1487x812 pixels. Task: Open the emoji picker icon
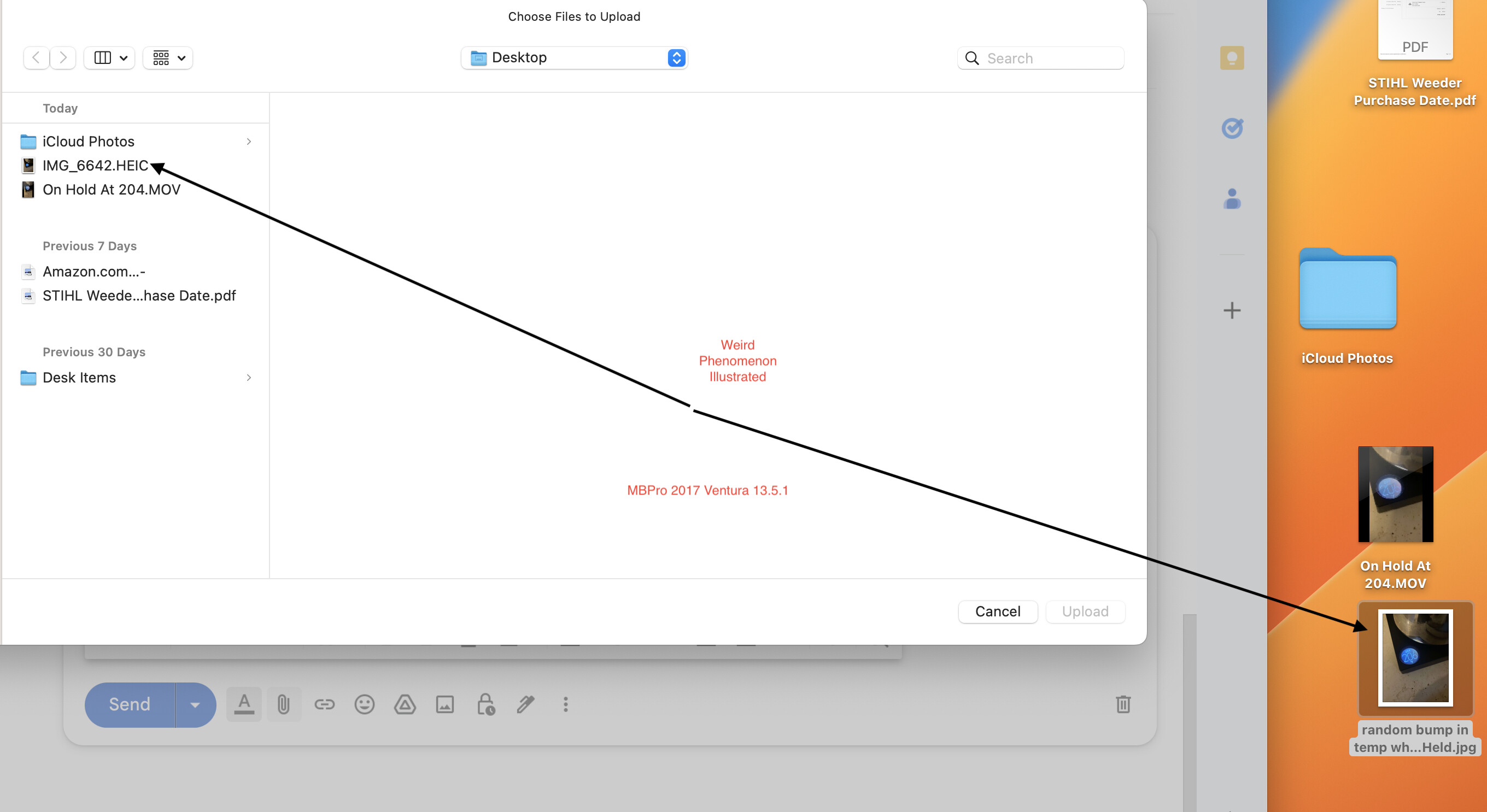coord(364,704)
